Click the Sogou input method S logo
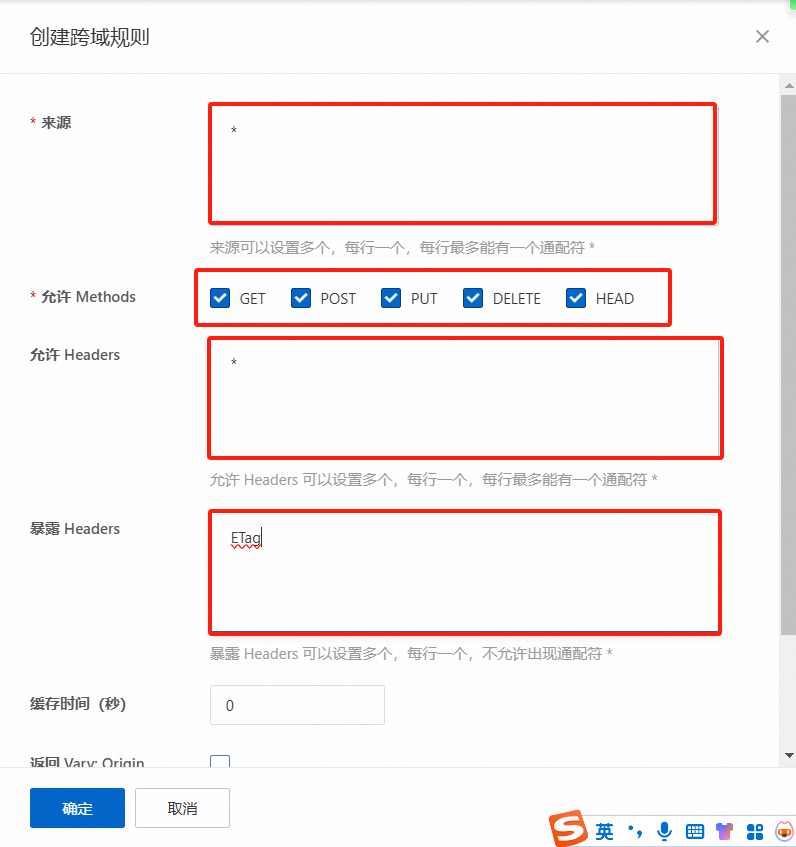This screenshot has height=847, width=796. pyautogui.click(x=568, y=828)
